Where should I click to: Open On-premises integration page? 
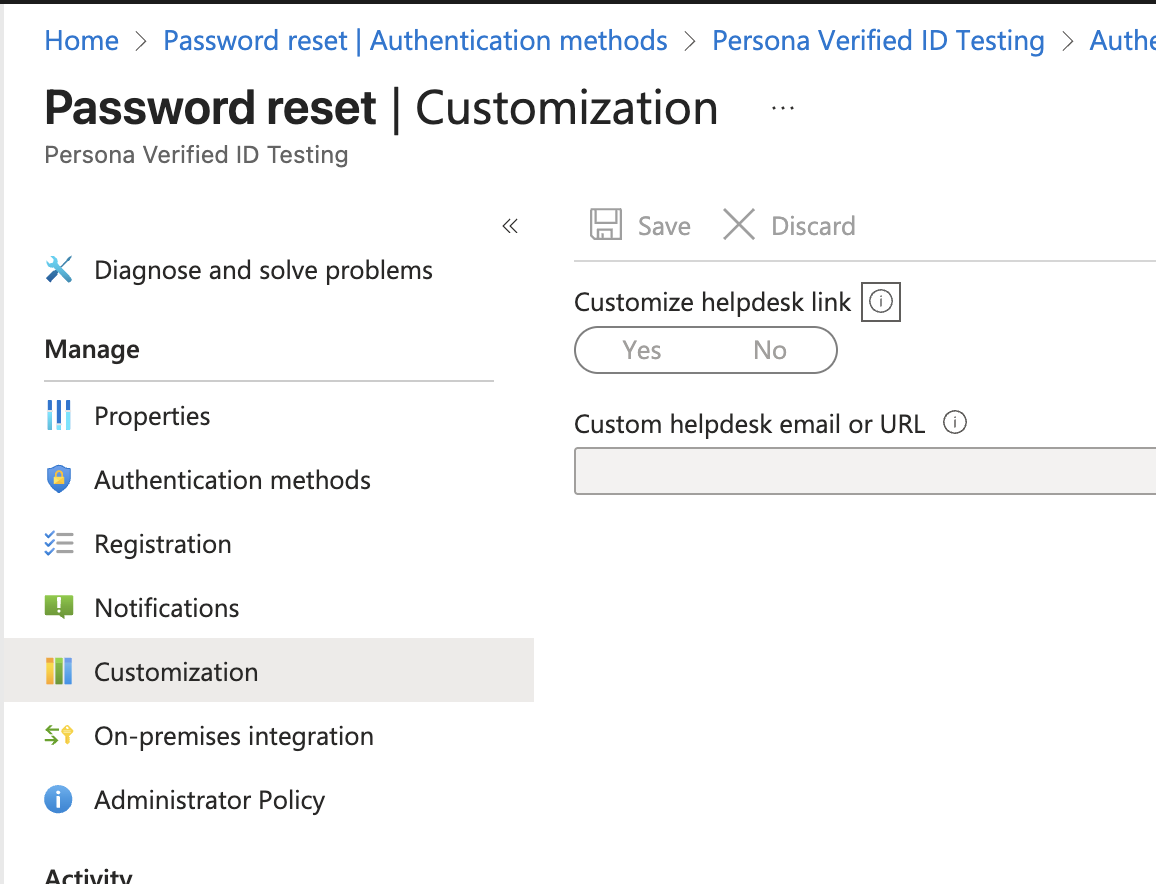tap(234, 736)
